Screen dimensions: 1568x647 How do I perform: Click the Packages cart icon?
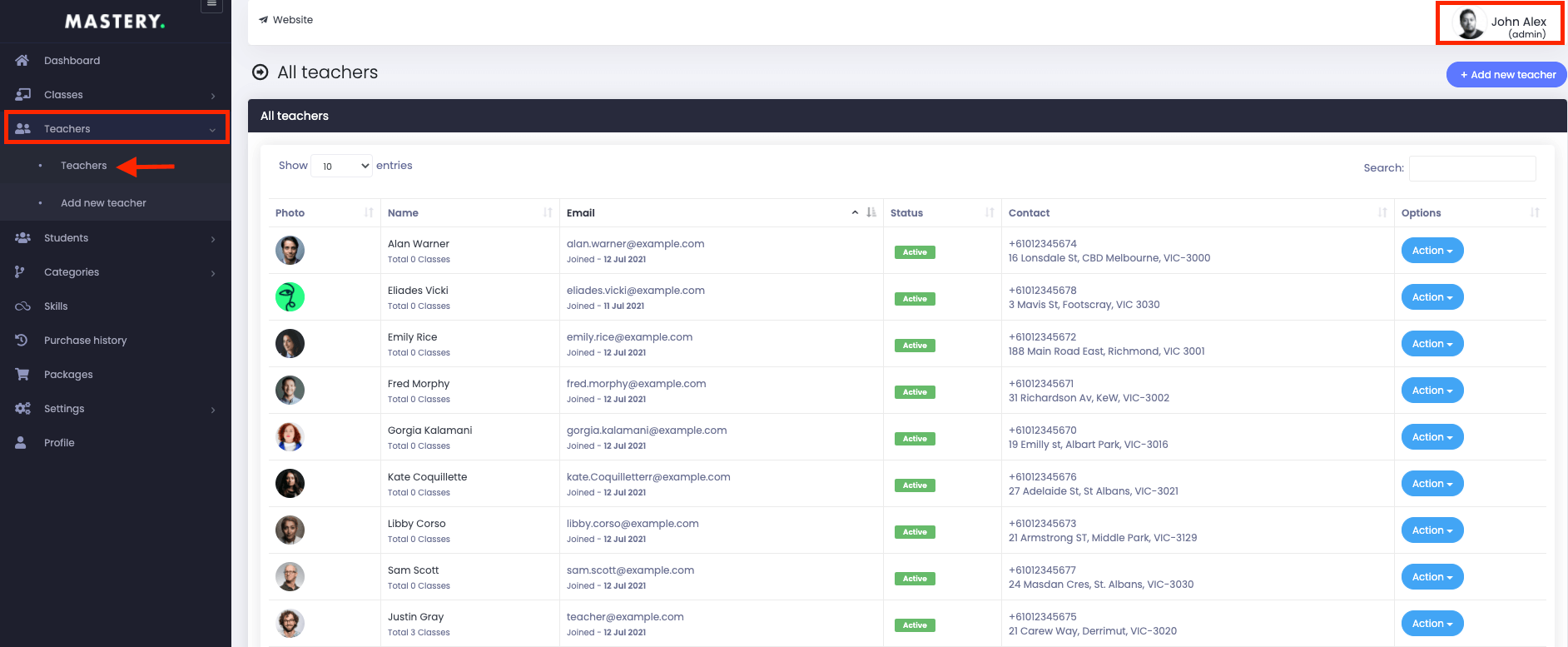point(22,374)
